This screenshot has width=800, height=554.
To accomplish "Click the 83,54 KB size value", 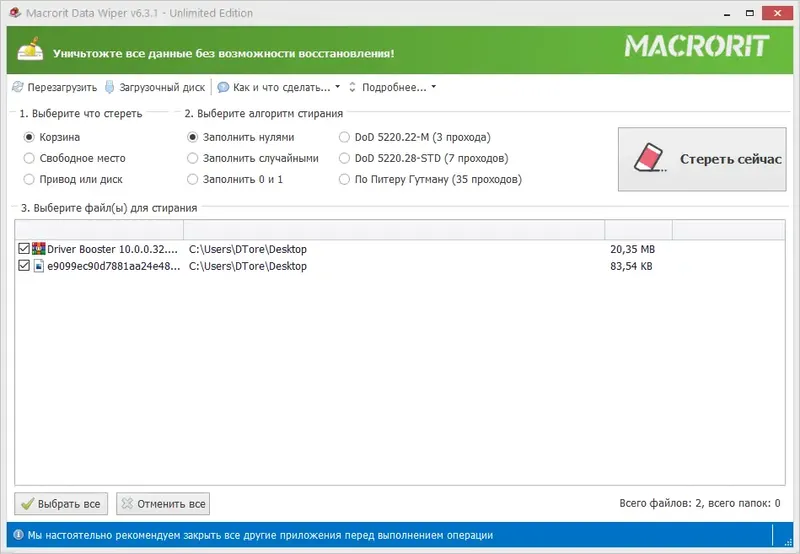I will click(x=631, y=266).
